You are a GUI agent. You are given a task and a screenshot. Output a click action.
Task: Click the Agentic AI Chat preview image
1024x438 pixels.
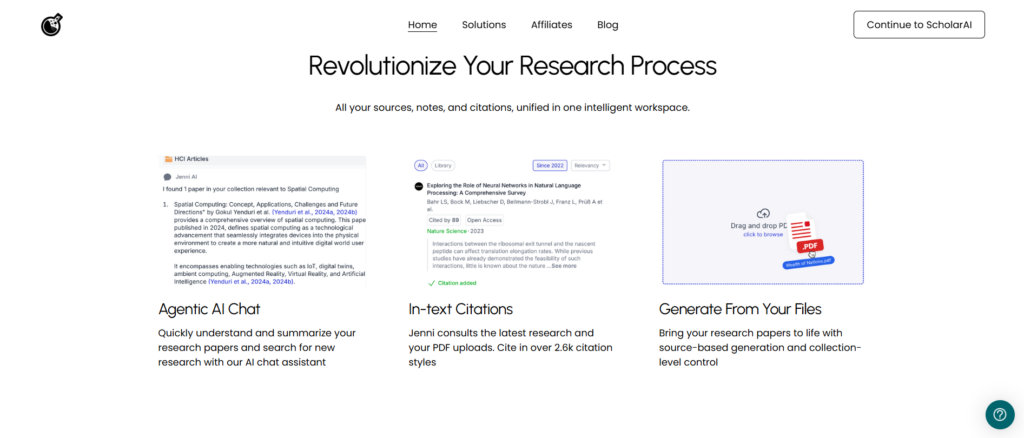click(x=263, y=221)
